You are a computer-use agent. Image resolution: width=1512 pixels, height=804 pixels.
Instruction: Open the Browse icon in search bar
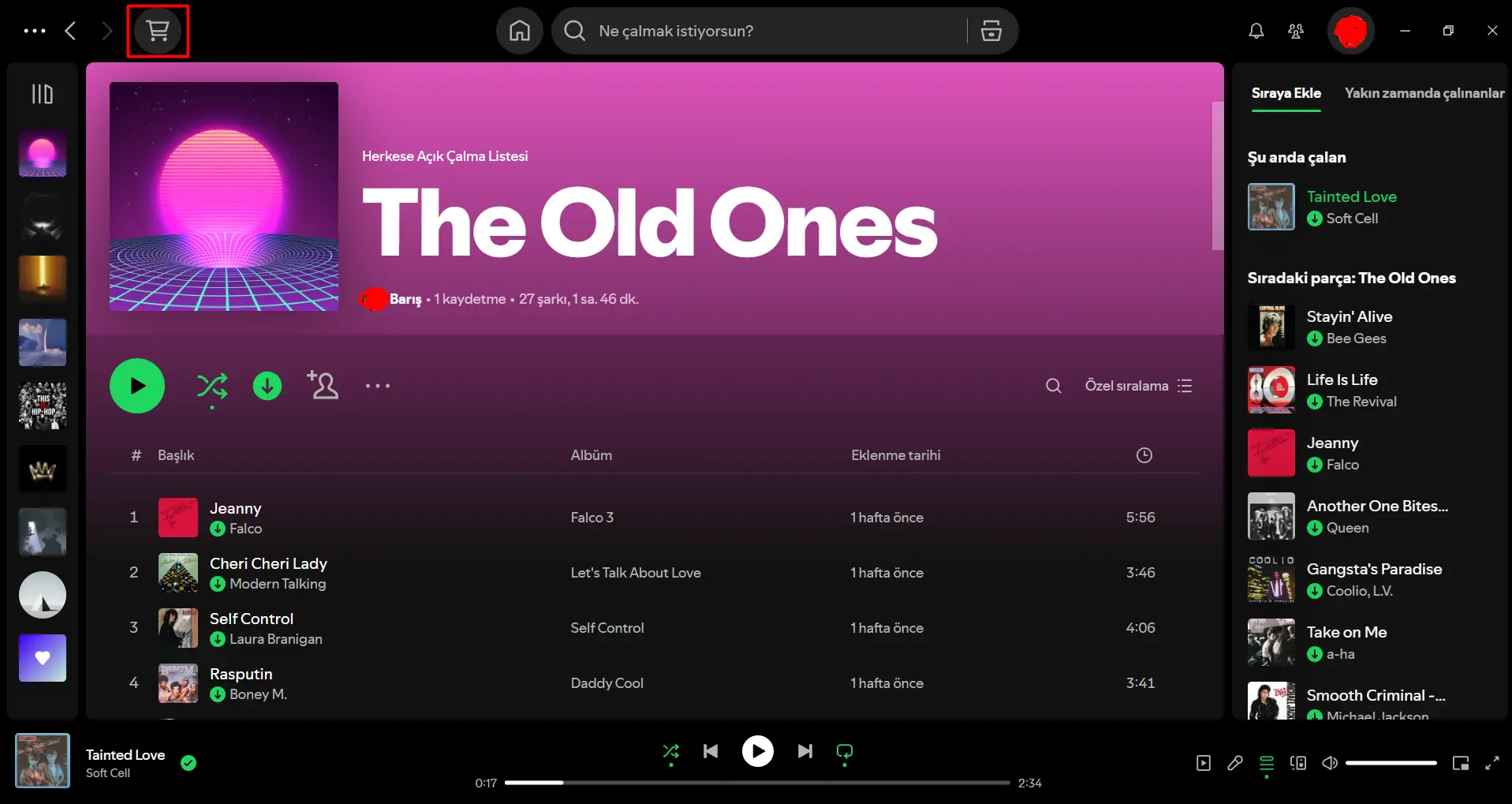click(x=991, y=31)
